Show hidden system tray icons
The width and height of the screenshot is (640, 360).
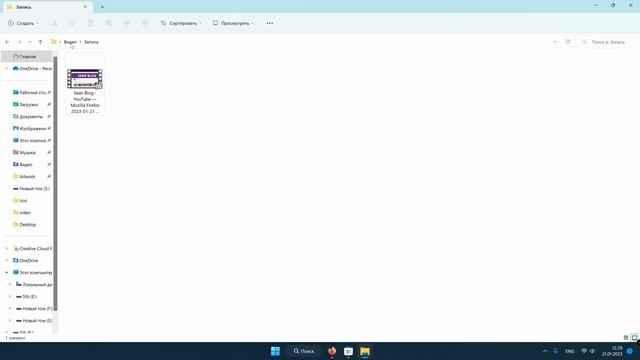tap(544, 351)
